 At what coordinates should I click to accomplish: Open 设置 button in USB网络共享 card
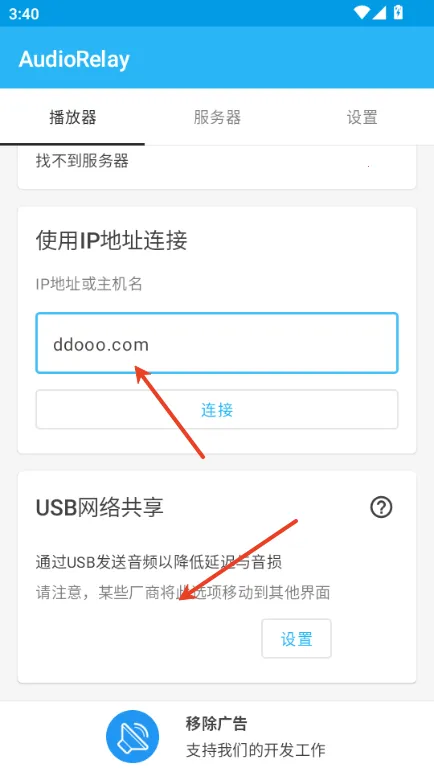[x=296, y=639]
